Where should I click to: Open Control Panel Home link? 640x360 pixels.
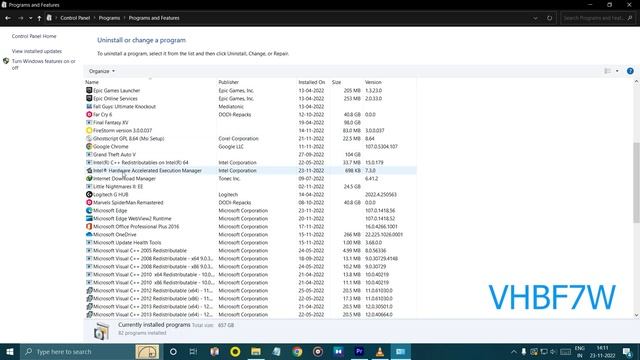34,36
